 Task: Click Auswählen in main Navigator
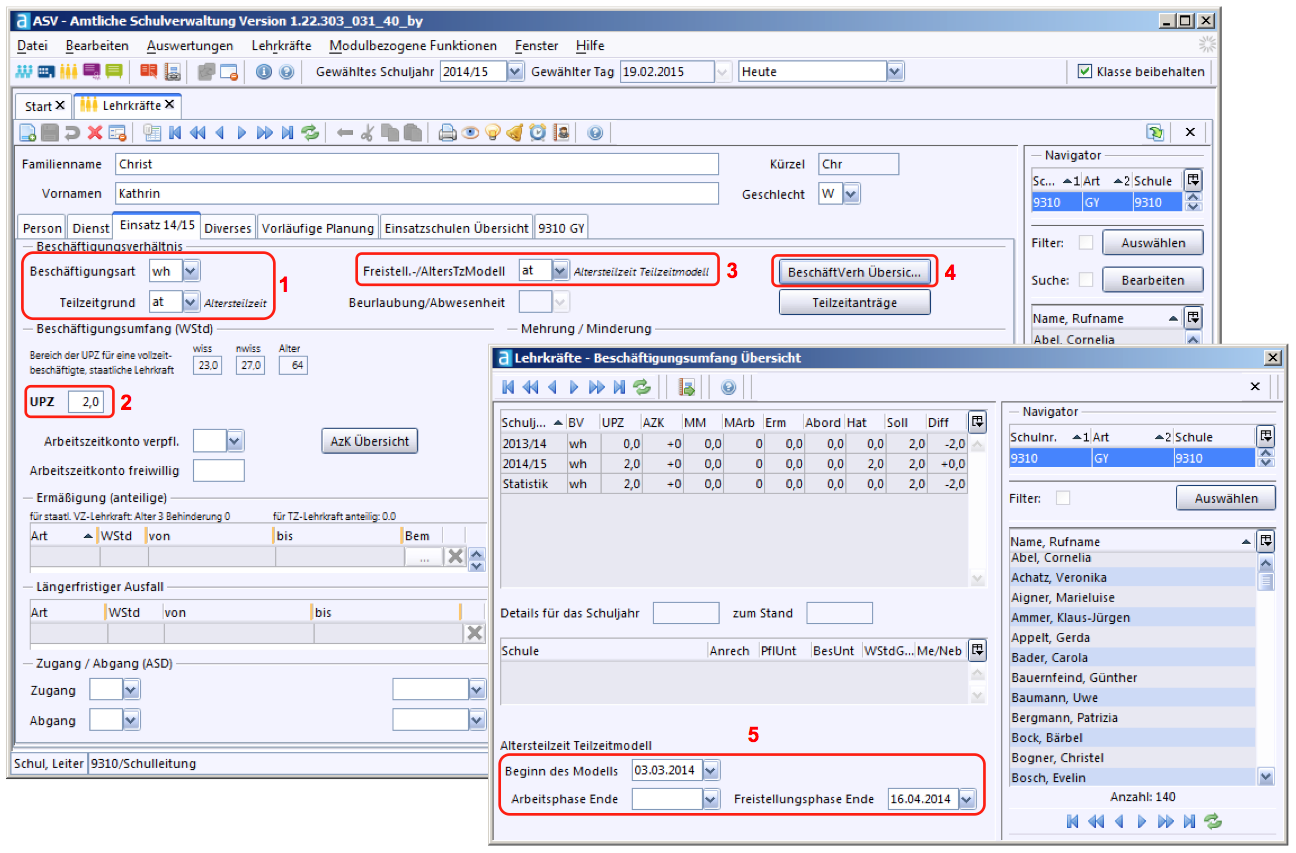pyautogui.click(x=1153, y=243)
